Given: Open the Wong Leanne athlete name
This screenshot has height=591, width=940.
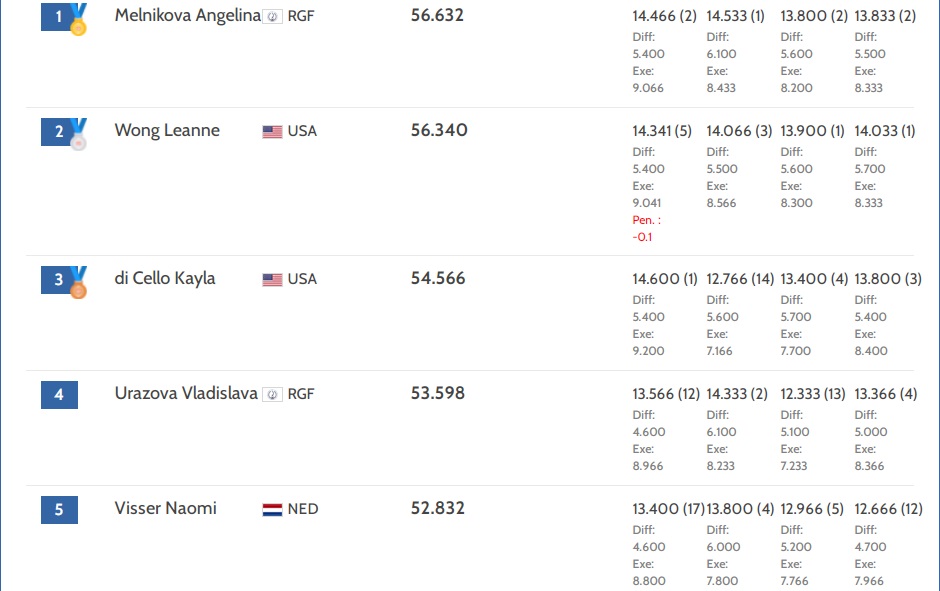Looking at the screenshot, I should 167,130.
